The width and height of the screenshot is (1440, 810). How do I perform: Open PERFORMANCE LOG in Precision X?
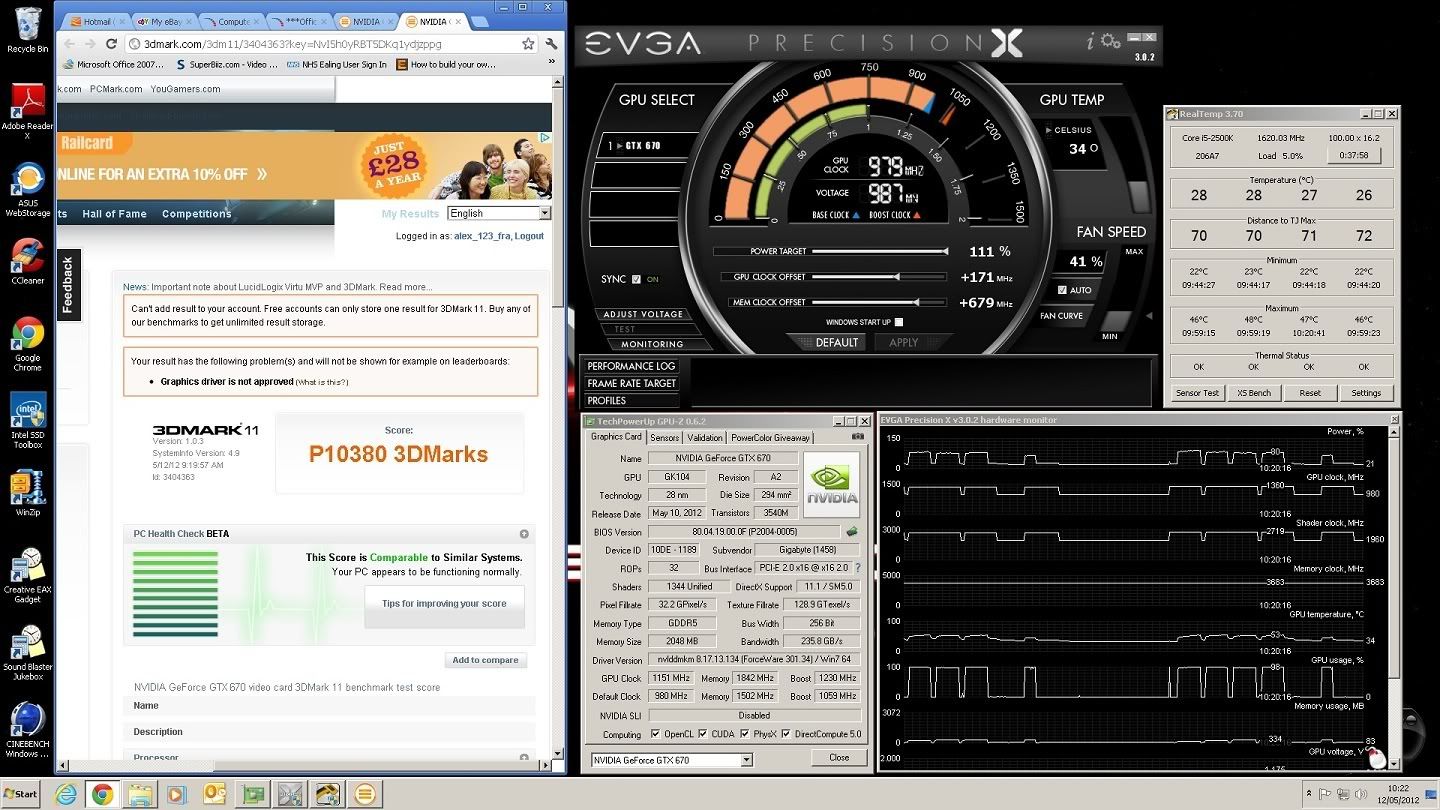point(631,366)
